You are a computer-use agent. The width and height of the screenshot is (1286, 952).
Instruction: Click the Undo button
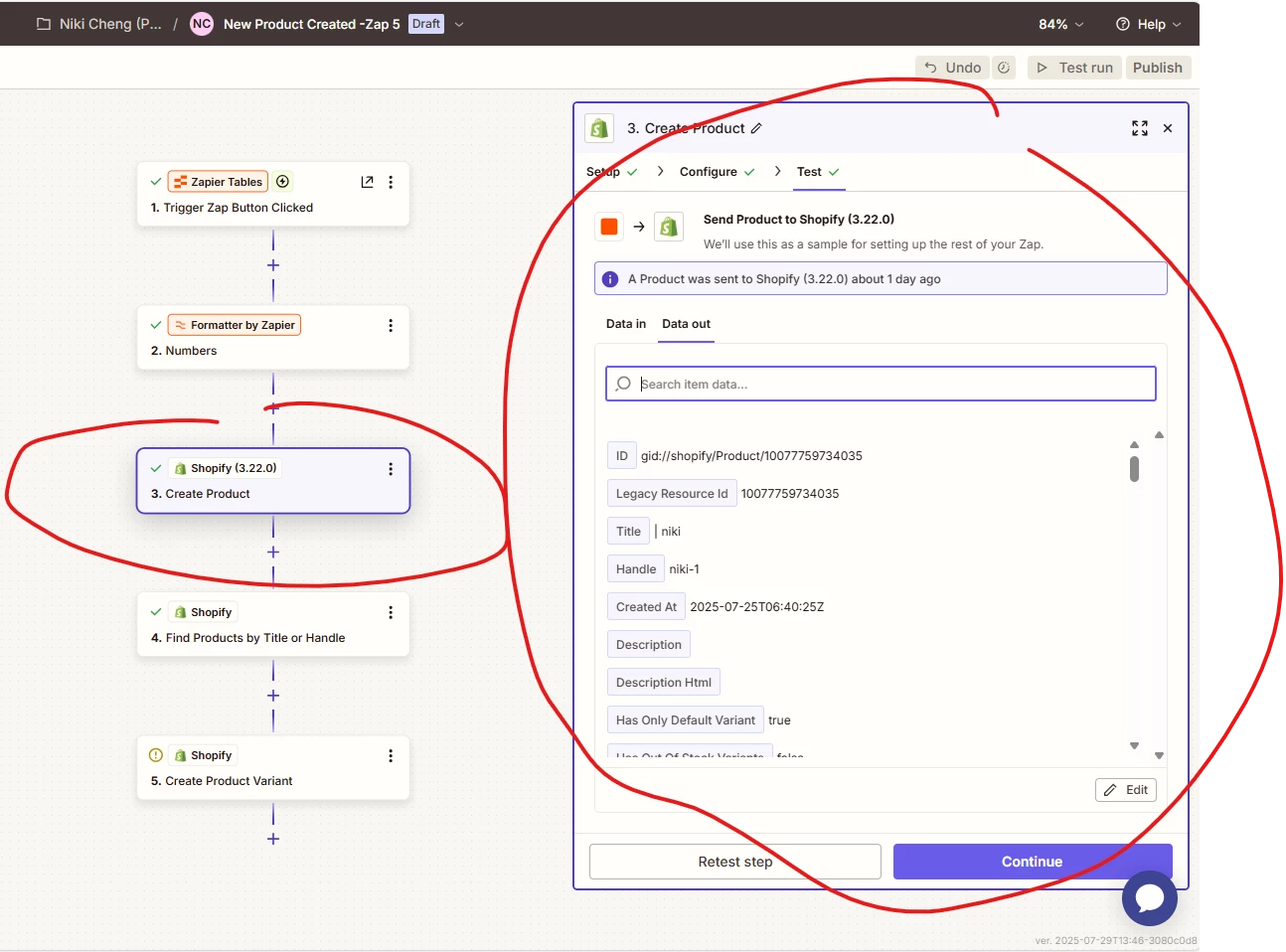coord(953,68)
